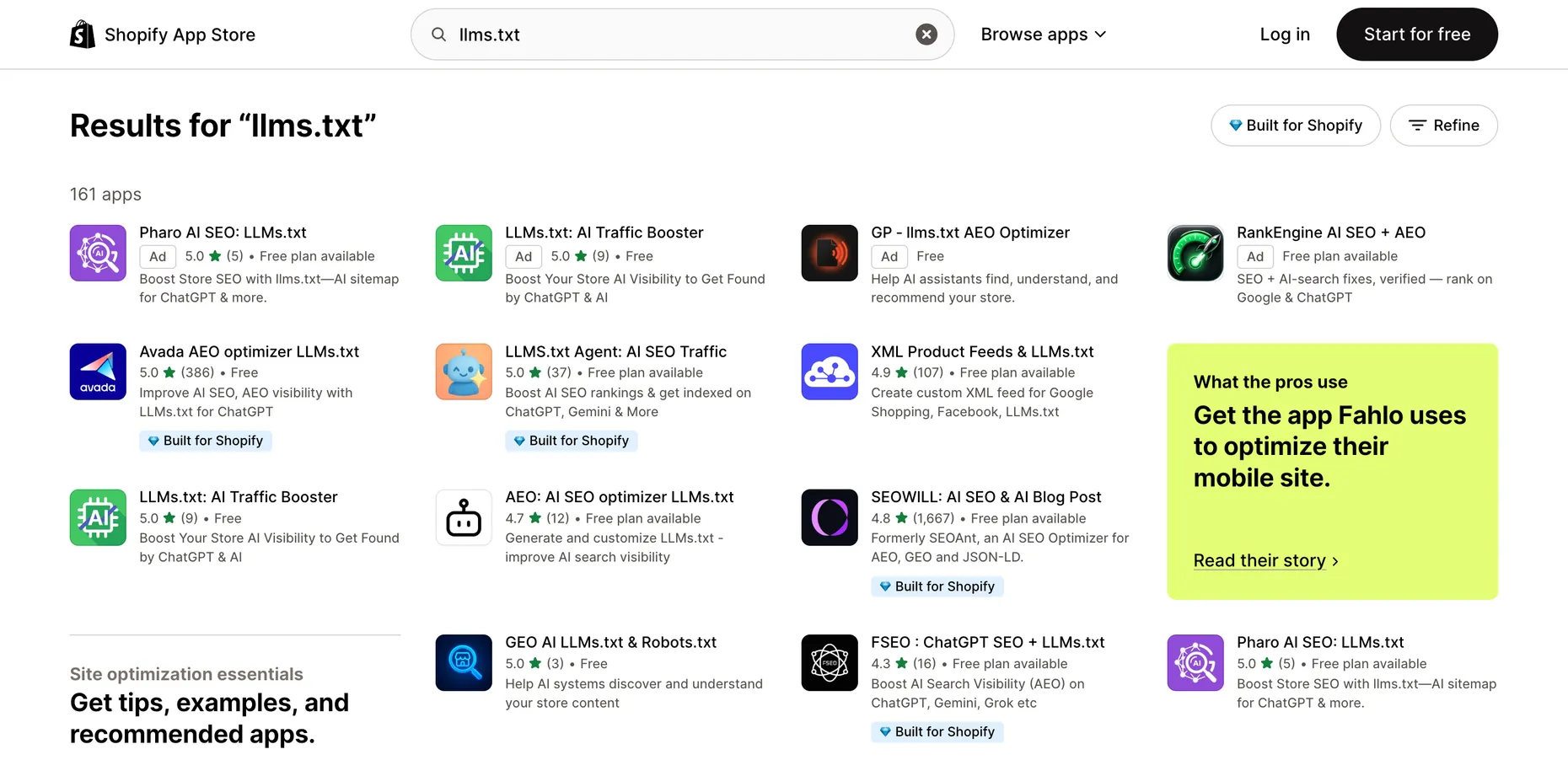Toggle the Built for Shopify filter
This screenshot has width=1568, height=776.
pos(1296,126)
